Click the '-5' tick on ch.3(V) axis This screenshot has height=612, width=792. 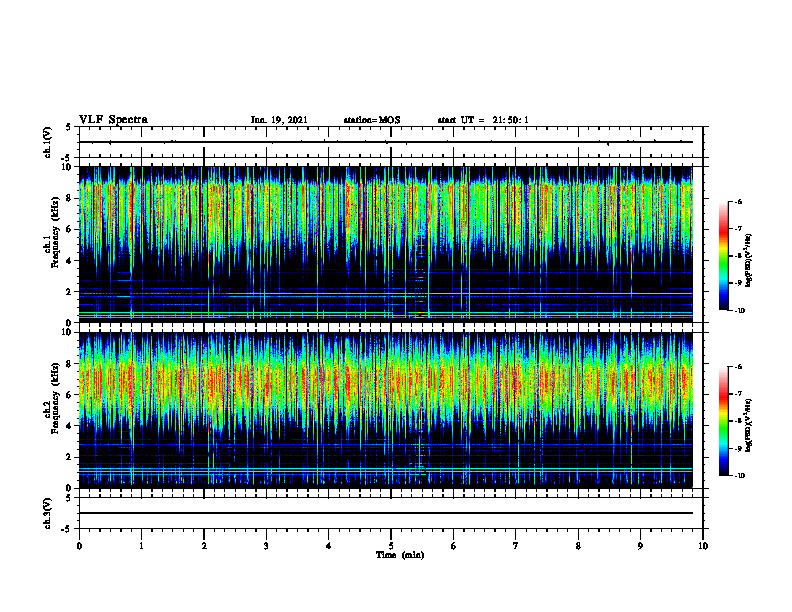tap(68, 529)
